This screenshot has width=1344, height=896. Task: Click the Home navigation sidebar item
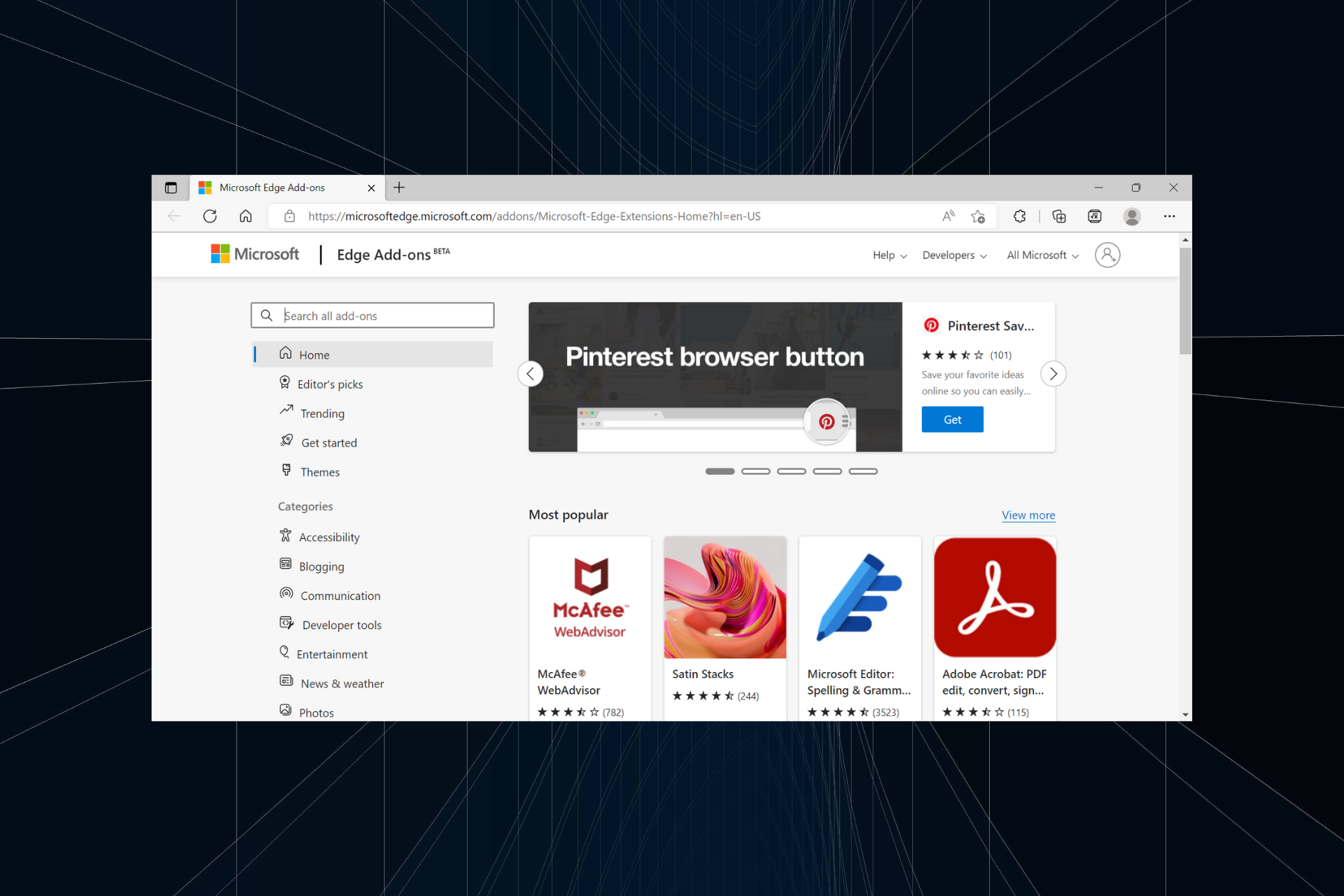316,353
